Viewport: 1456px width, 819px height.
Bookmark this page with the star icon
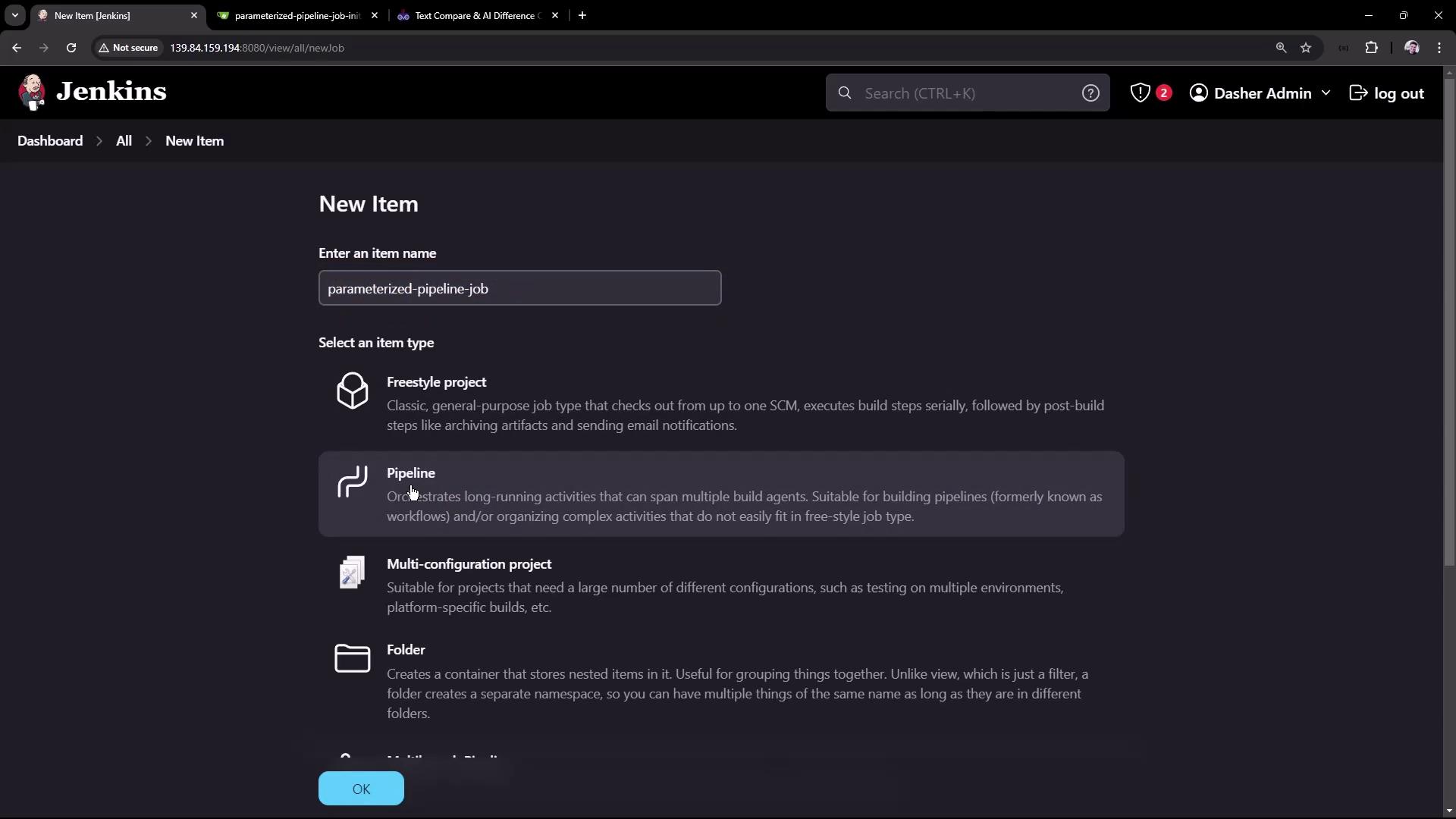1305,48
